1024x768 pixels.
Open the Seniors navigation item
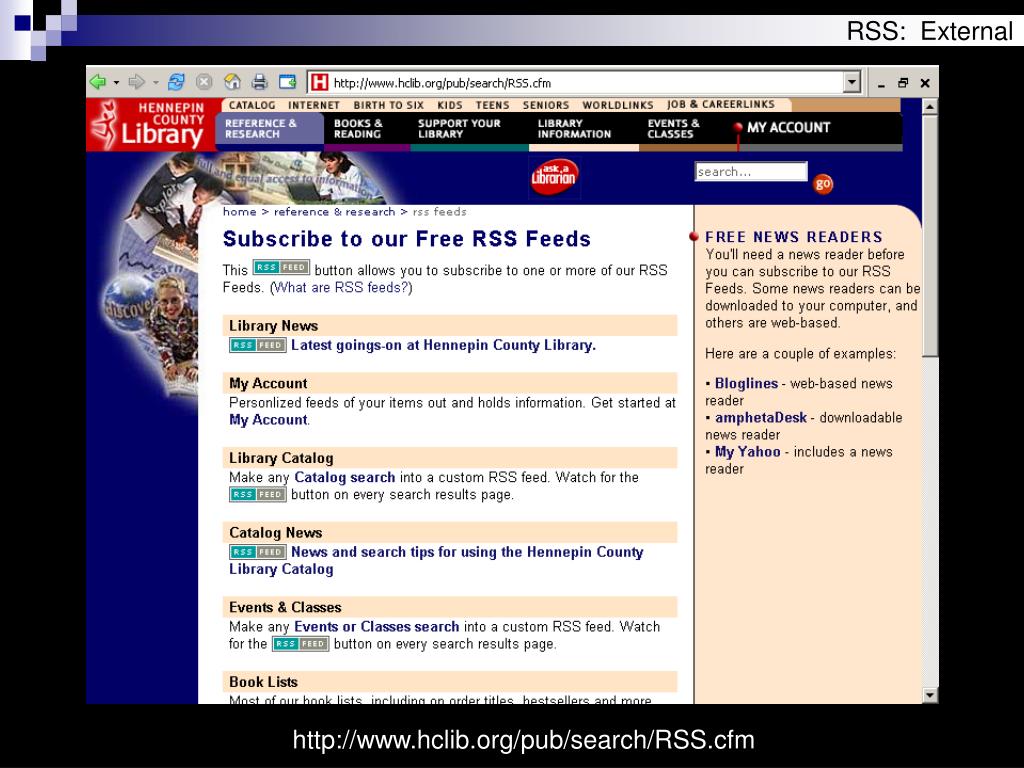pos(546,105)
